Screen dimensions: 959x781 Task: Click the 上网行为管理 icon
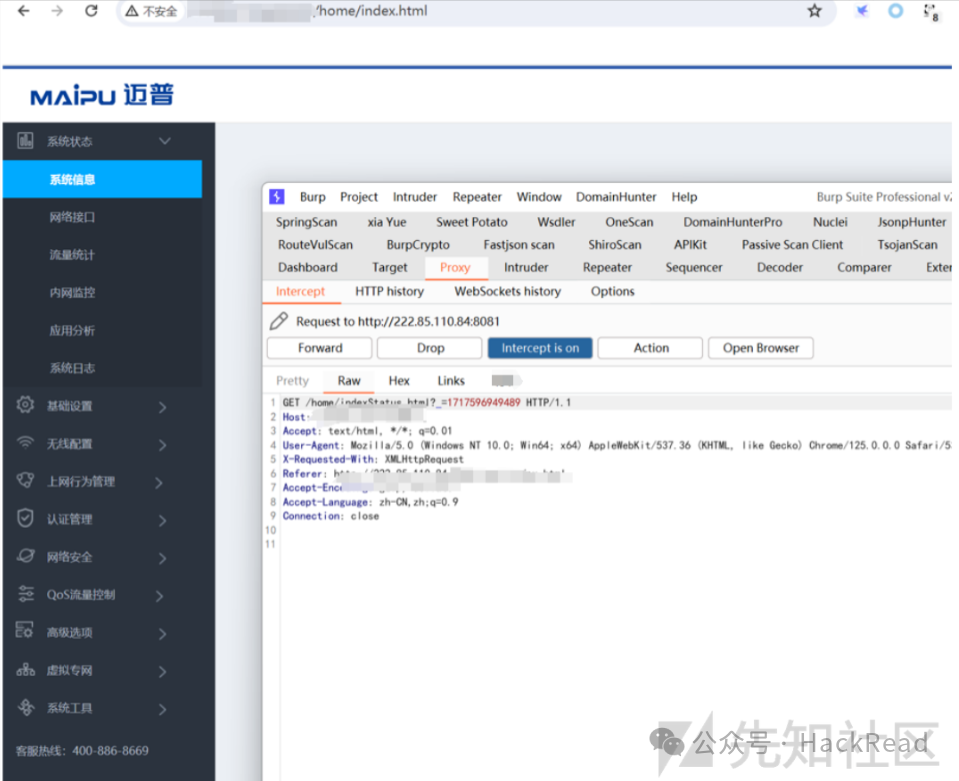(25, 481)
